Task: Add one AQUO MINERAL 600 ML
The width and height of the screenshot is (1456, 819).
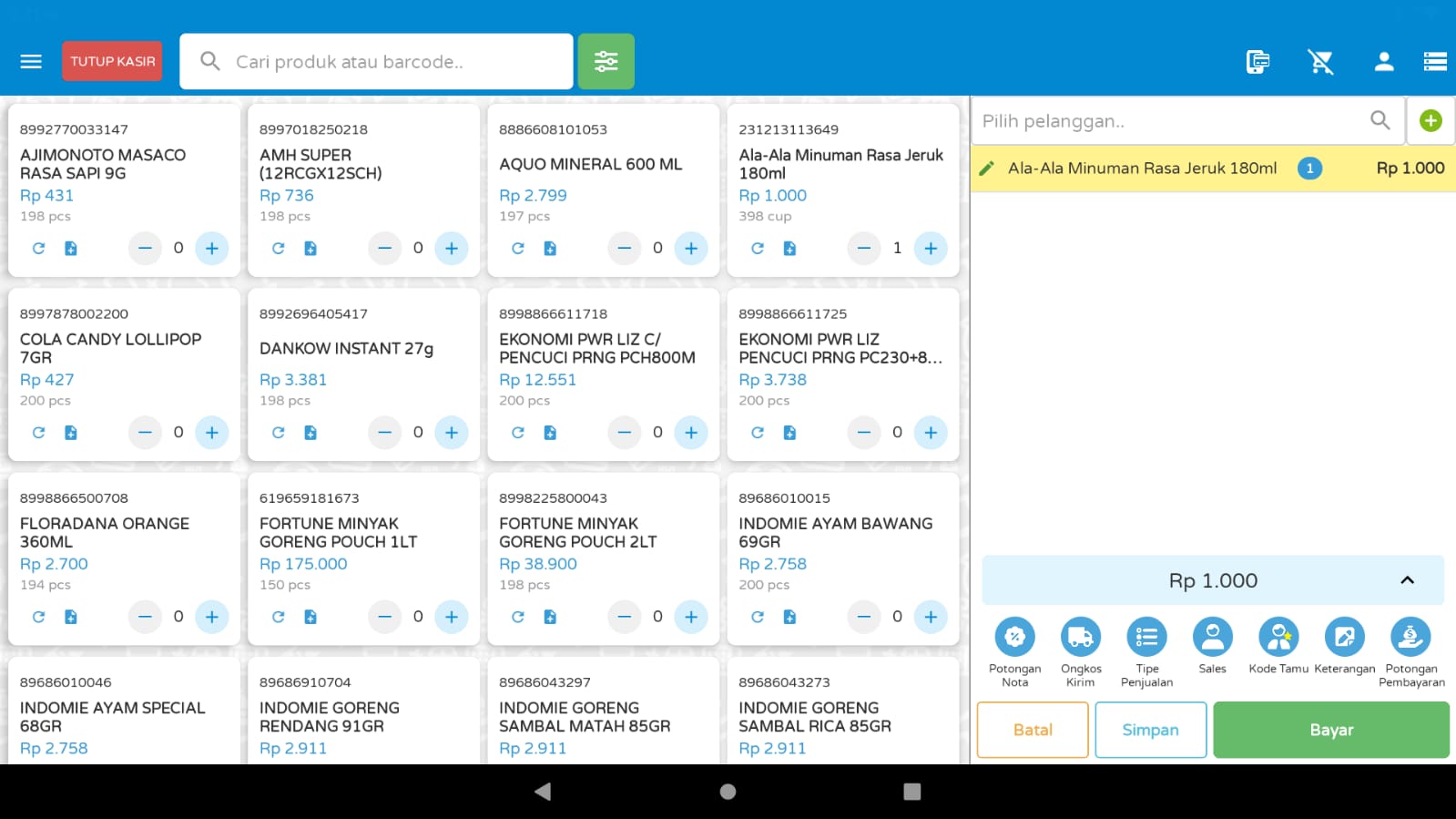Action: [691, 248]
